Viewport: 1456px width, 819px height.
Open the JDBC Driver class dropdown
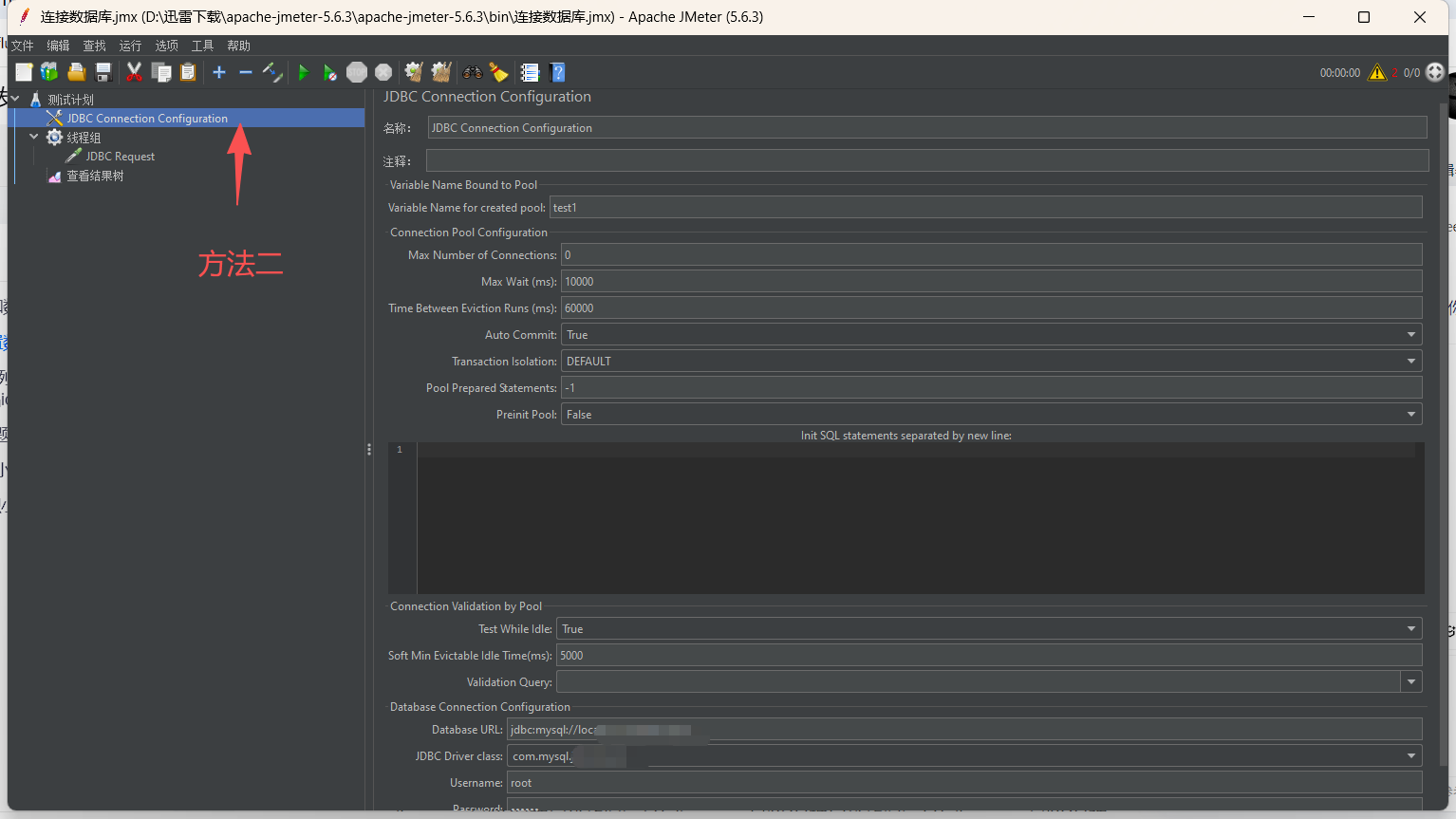(964, 756)
